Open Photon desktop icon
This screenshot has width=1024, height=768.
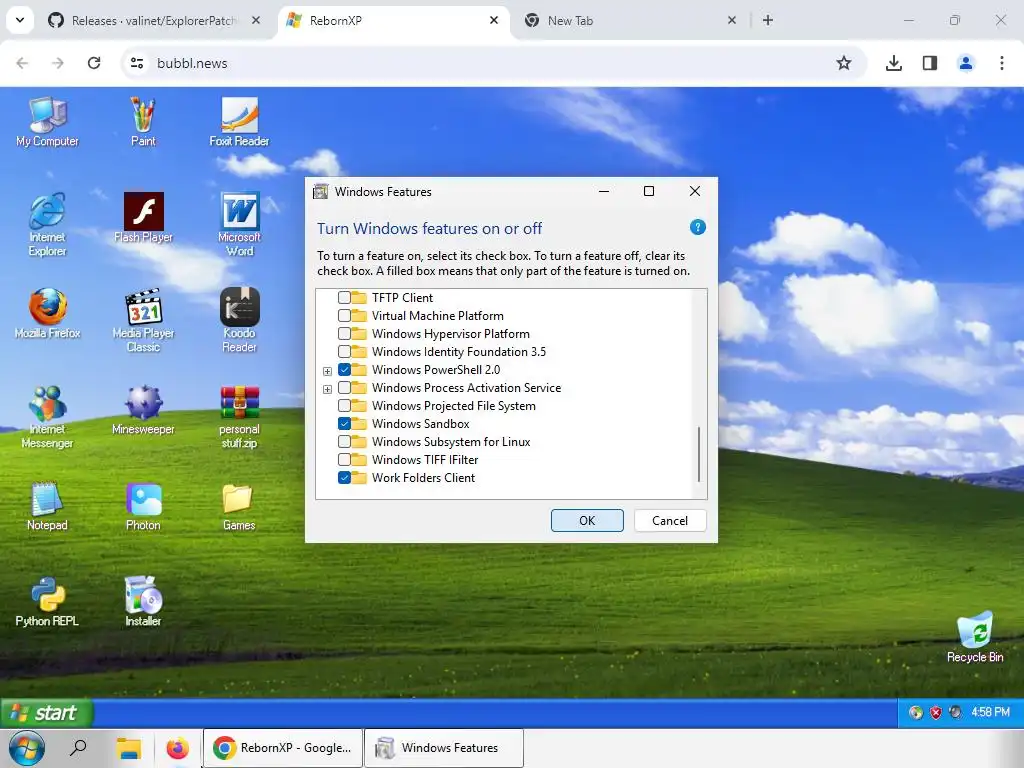143,506
